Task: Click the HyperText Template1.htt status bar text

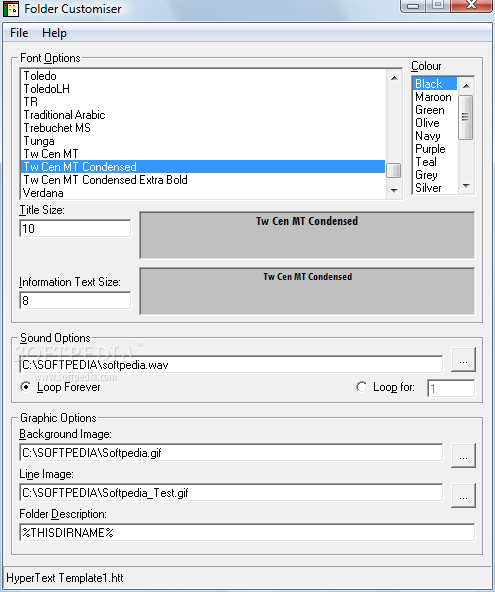Action: 65,578
